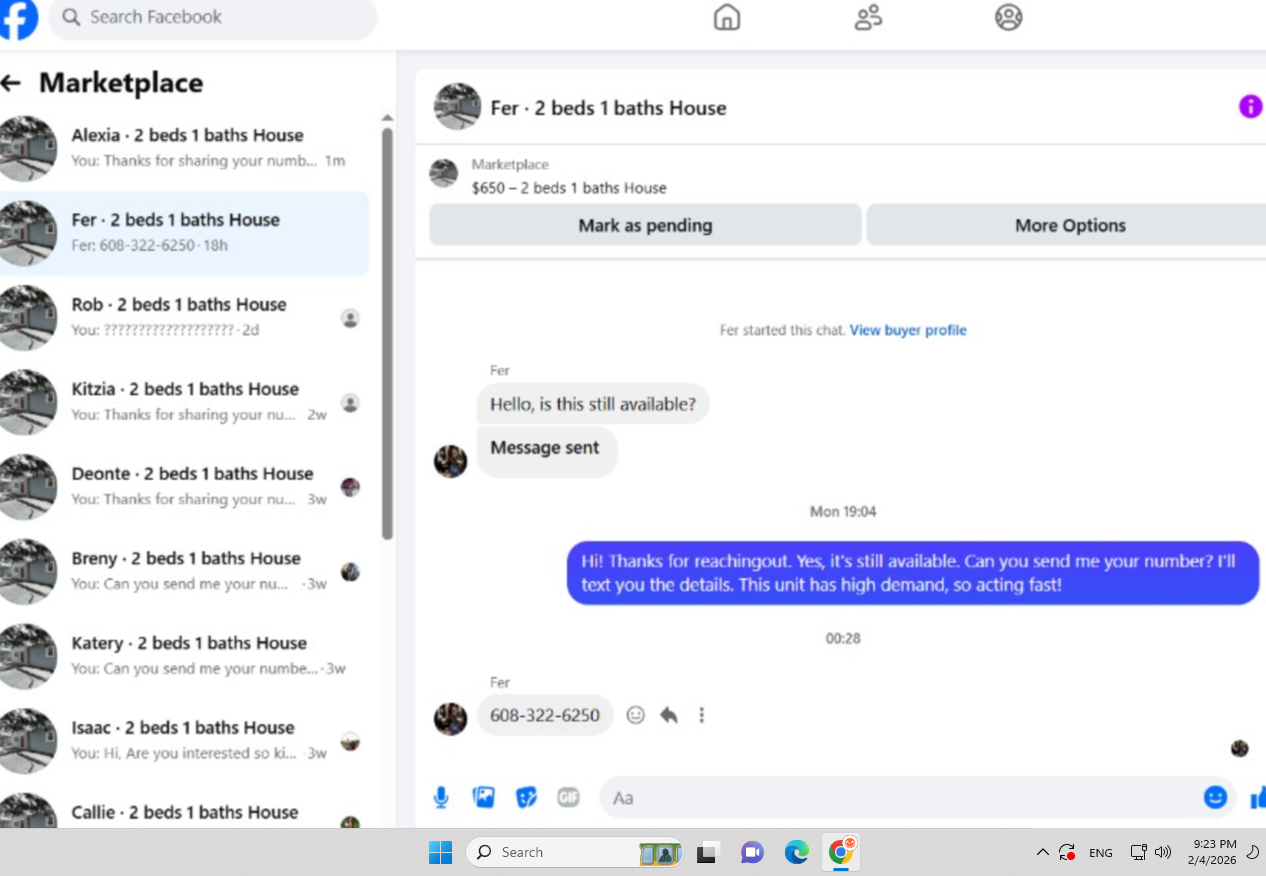
Task: Send a thumbs-up like
Action: pyautogui.click(x=1257, y=797)
